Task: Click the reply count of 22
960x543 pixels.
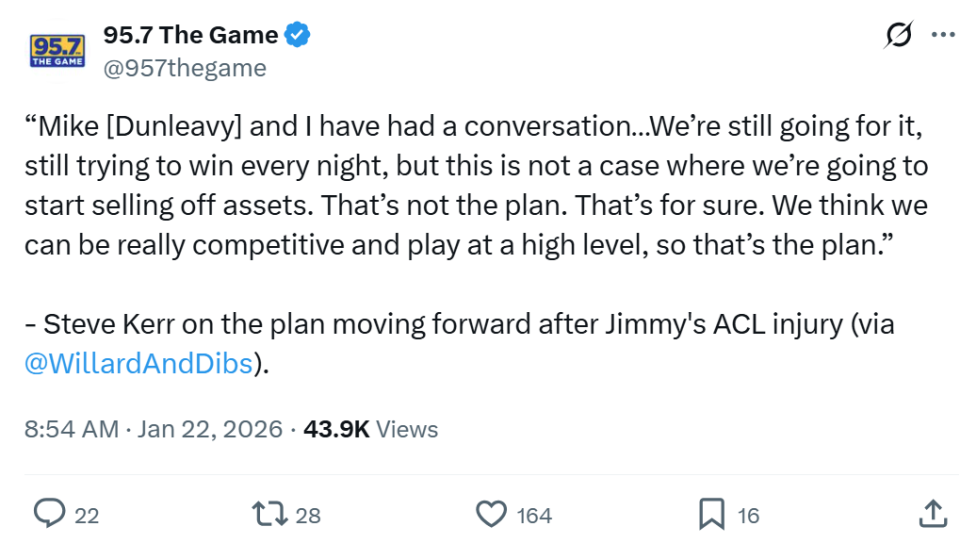Action: (x=87, y=515)
